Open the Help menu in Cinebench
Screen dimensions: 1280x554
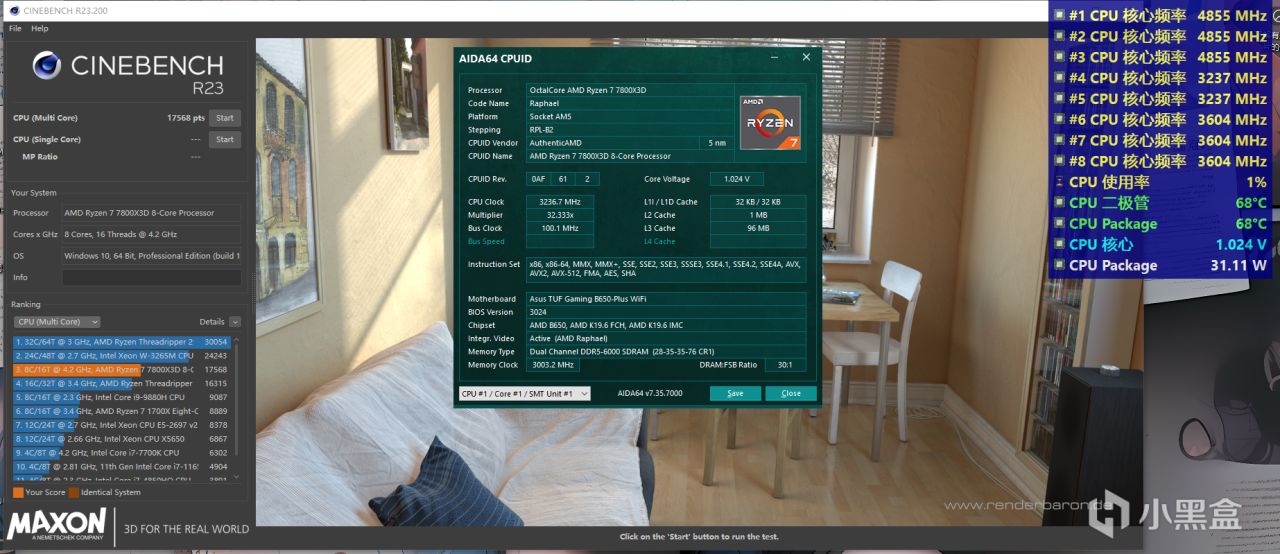pyautogui.click(x=39, y=29)
